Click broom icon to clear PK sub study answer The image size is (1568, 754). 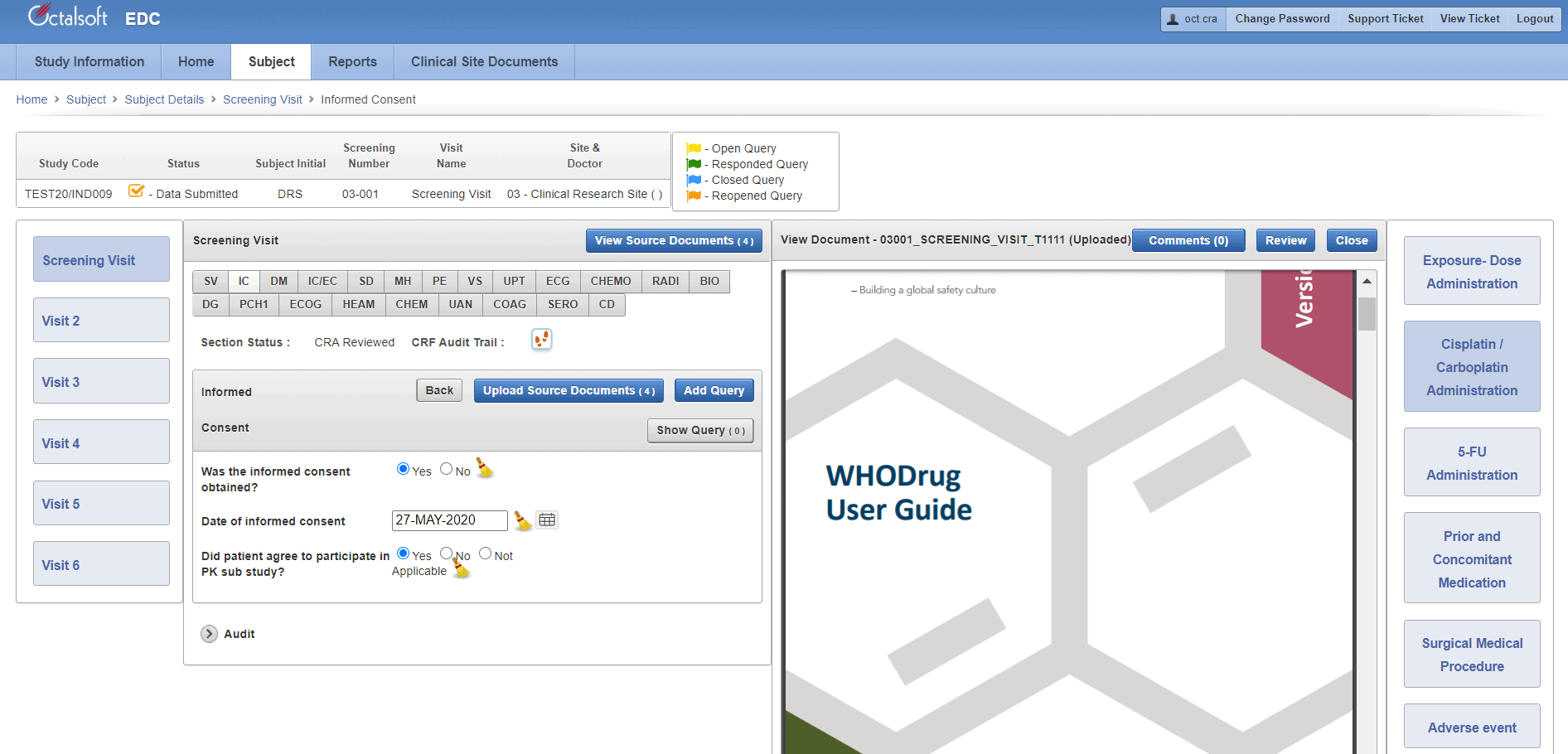[461, 568]
